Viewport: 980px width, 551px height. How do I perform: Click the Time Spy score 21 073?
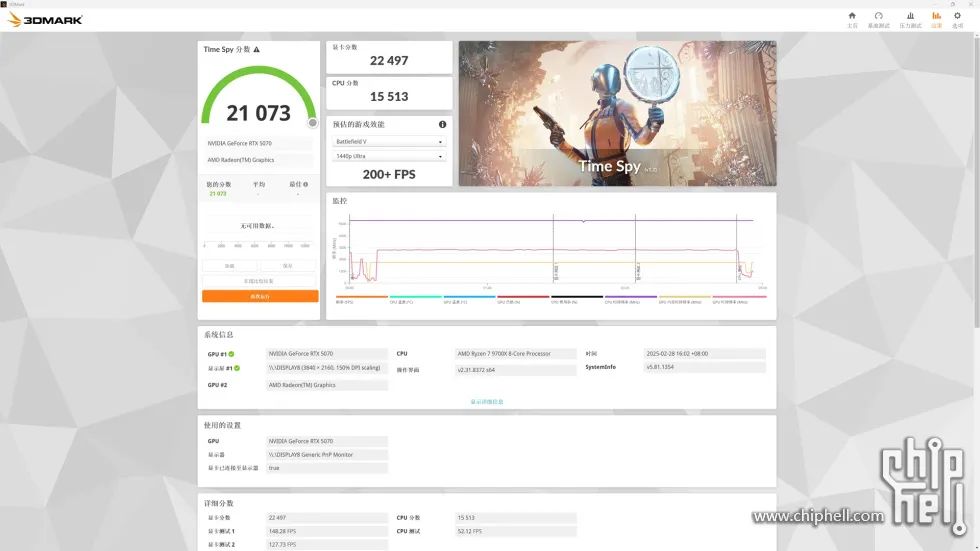[258, 113]
